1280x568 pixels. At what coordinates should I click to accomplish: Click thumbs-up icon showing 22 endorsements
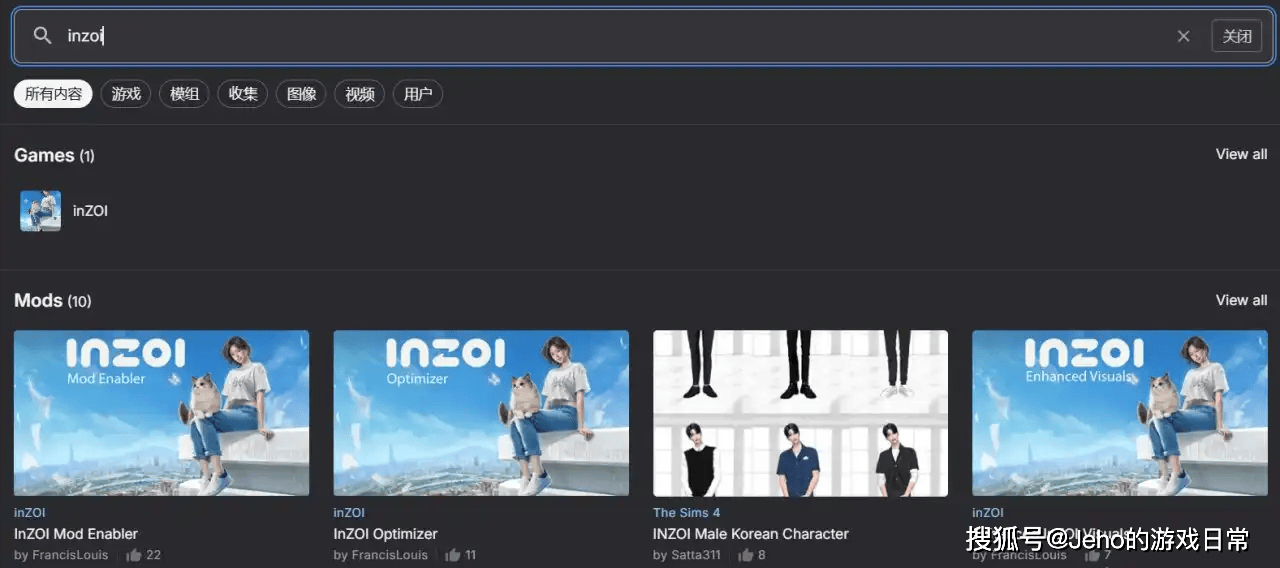[134, 555]
